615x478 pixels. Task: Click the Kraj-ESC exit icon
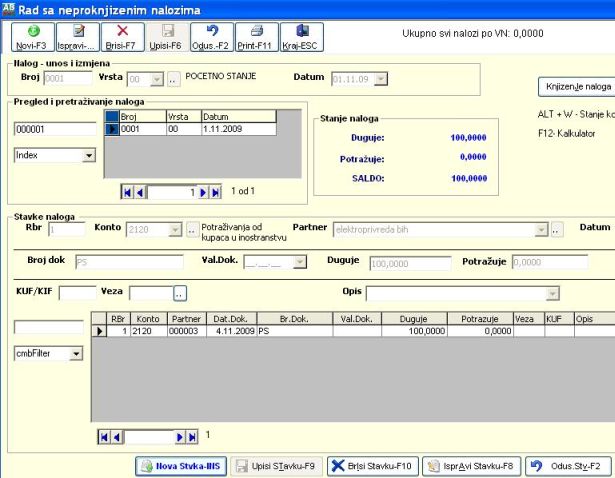[x=300, y=32]
